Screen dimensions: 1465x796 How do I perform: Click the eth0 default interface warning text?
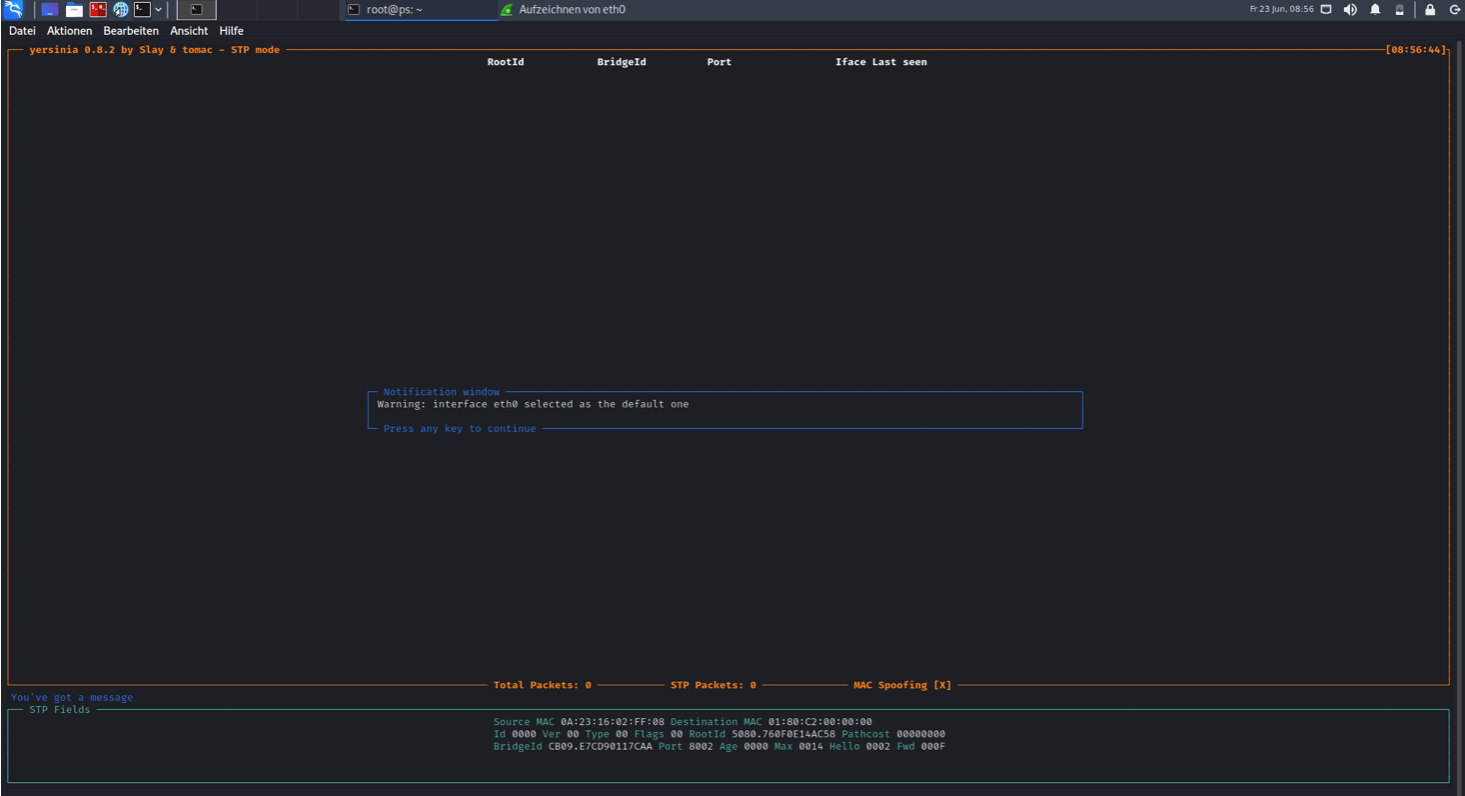[533, 404]
